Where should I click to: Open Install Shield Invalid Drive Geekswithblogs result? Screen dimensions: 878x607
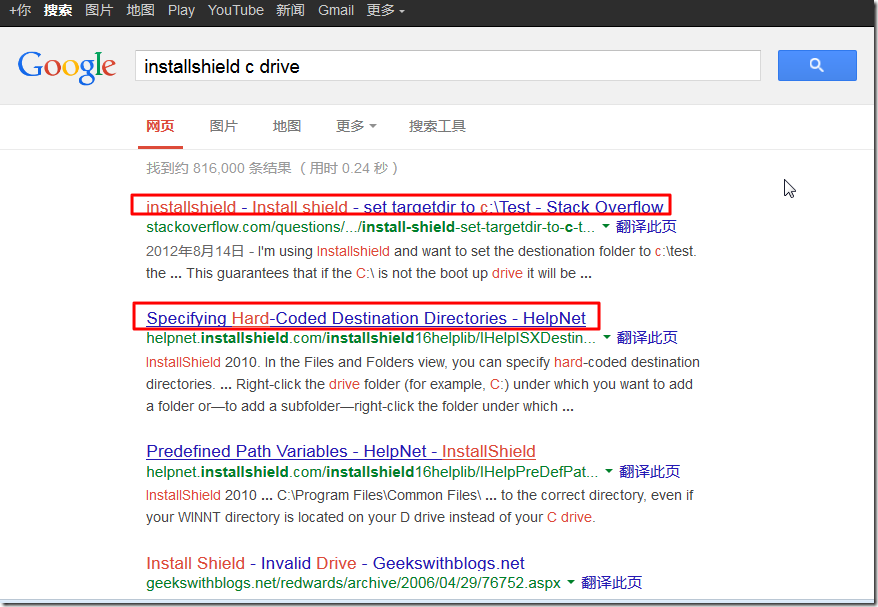pos(335,563)
